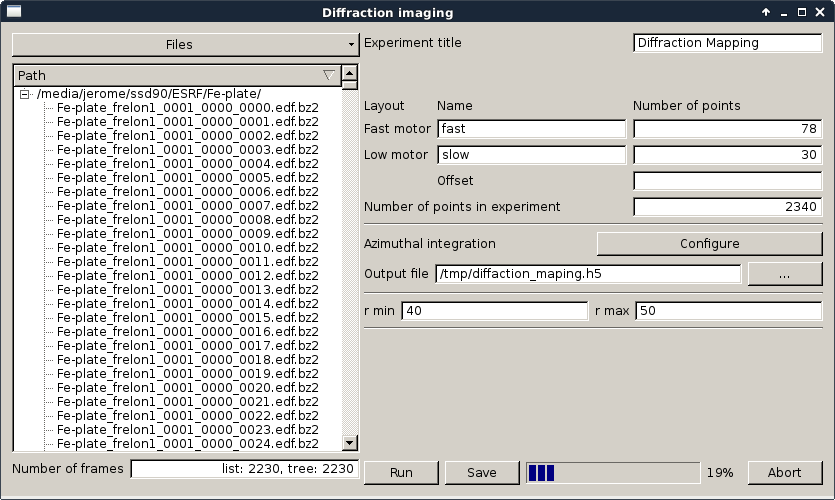The image size is (835, 500).
Task: Click the empty Offset field
Action: tap(727, 181)
